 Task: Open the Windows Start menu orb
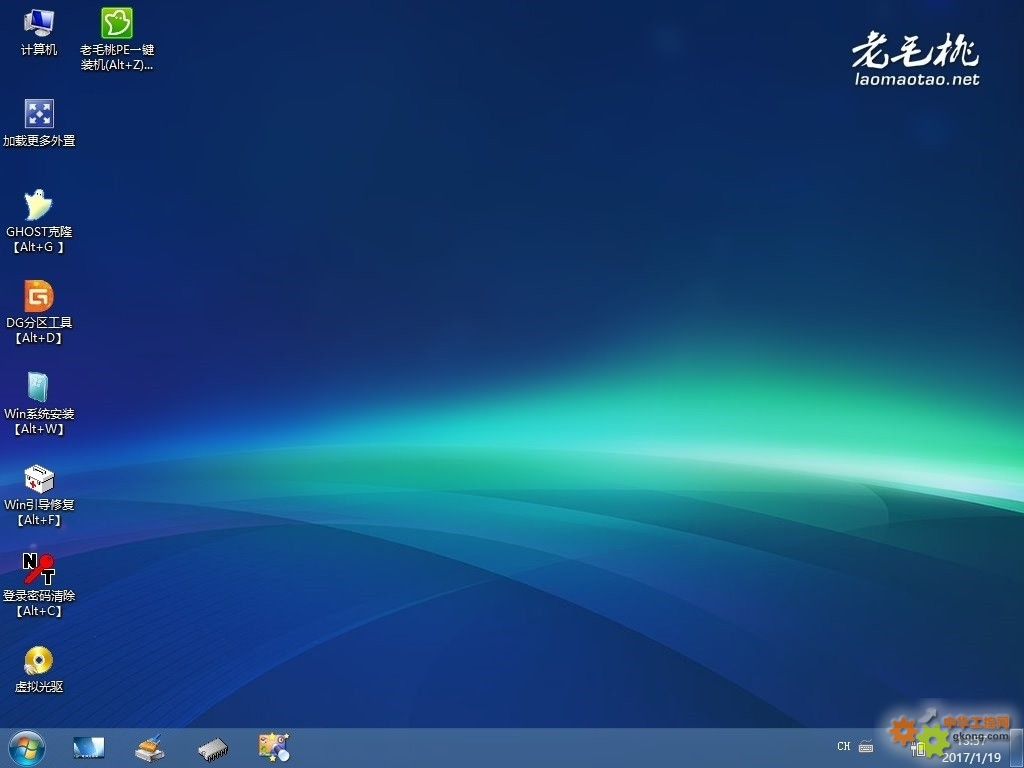point(27,748)
